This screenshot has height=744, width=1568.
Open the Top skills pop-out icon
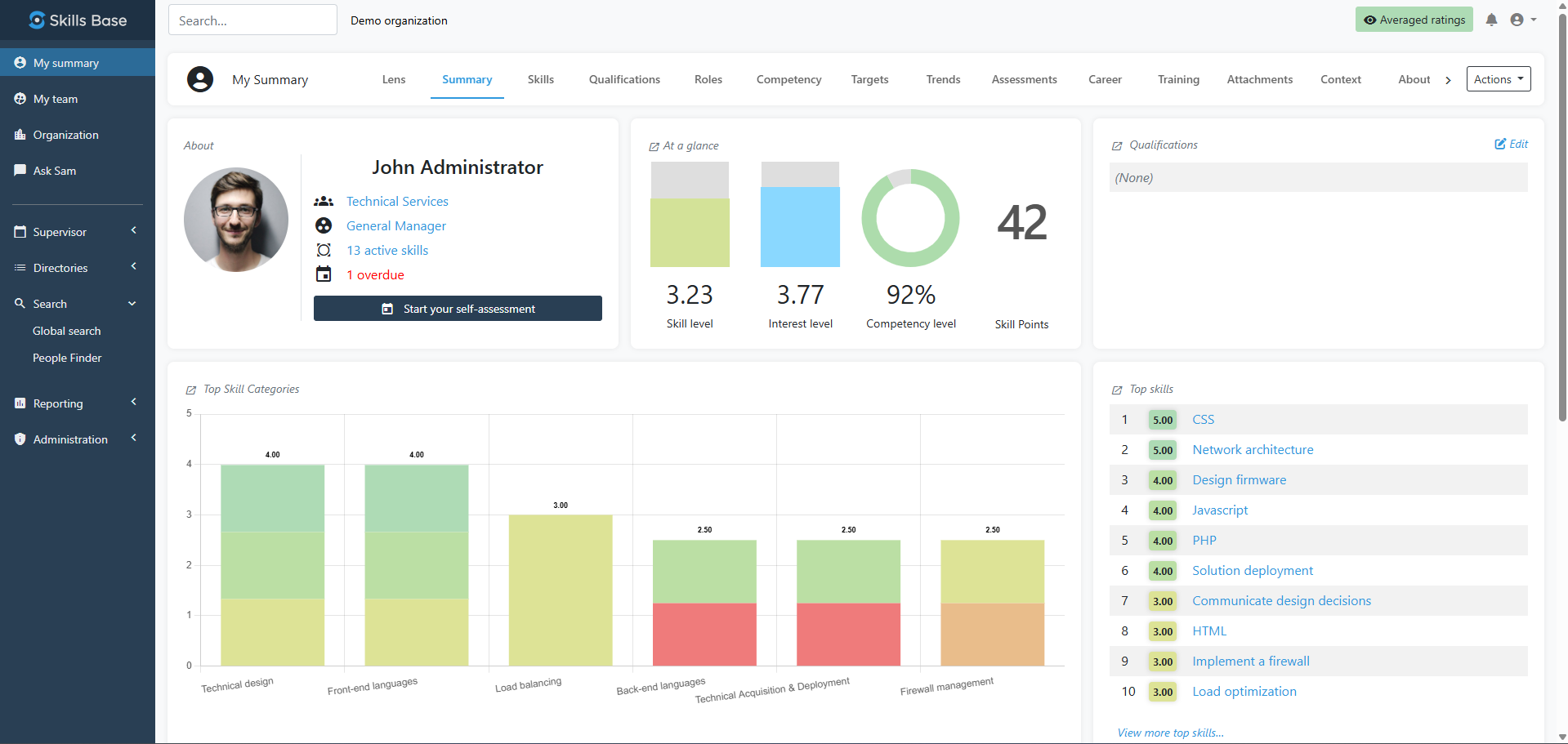1117,390
